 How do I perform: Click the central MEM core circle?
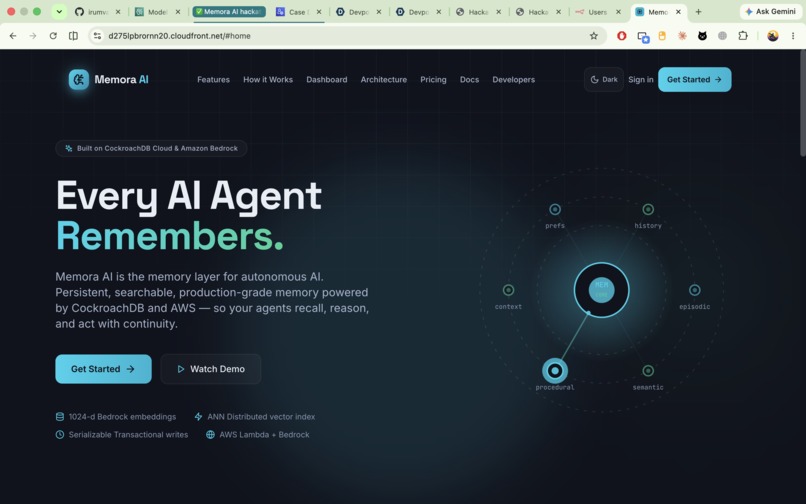coord(601,290)
